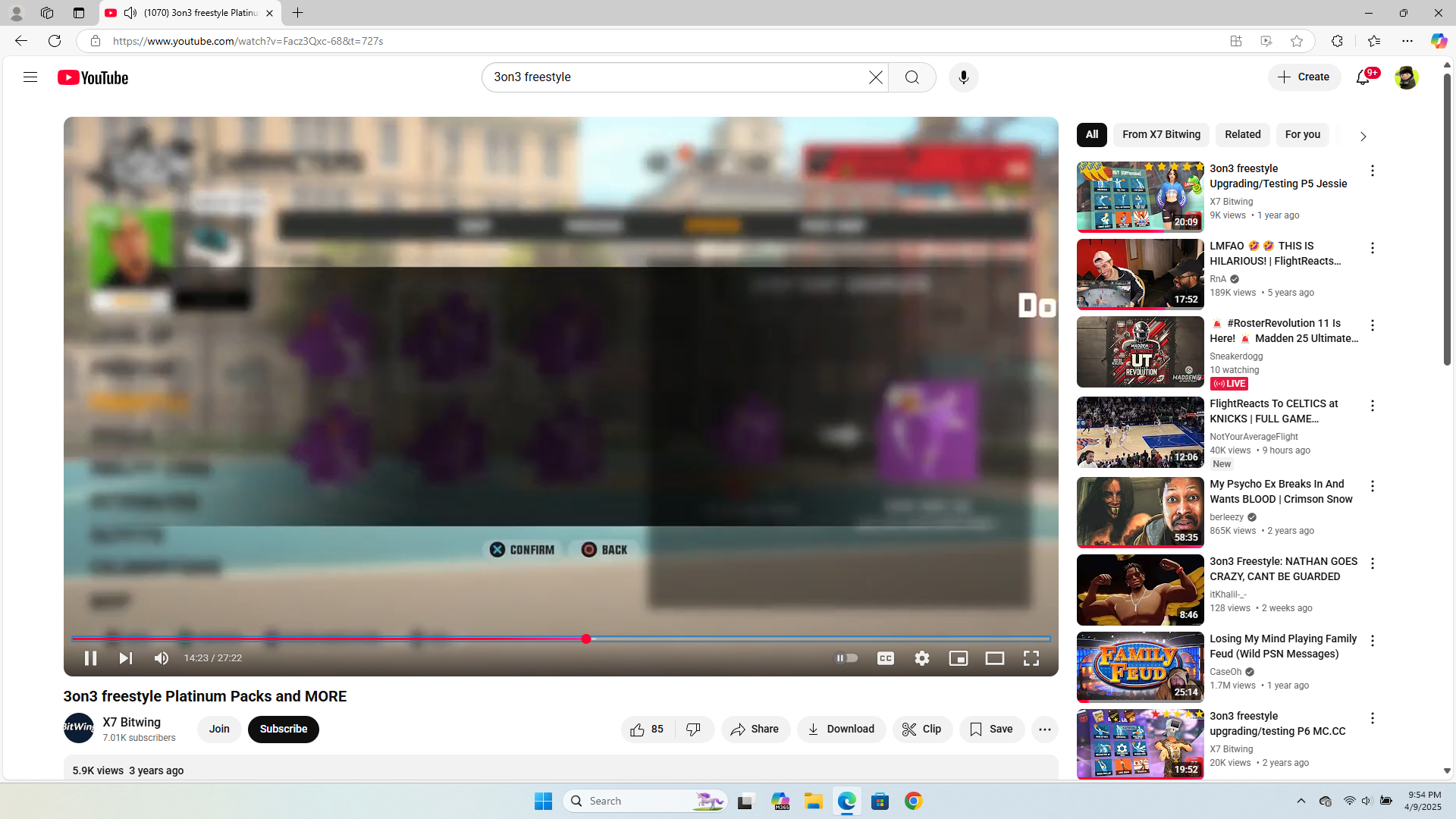Viewport: 1456px width, 819px height.
Task: Open YouTube notifications bell
Action: 1363,77
